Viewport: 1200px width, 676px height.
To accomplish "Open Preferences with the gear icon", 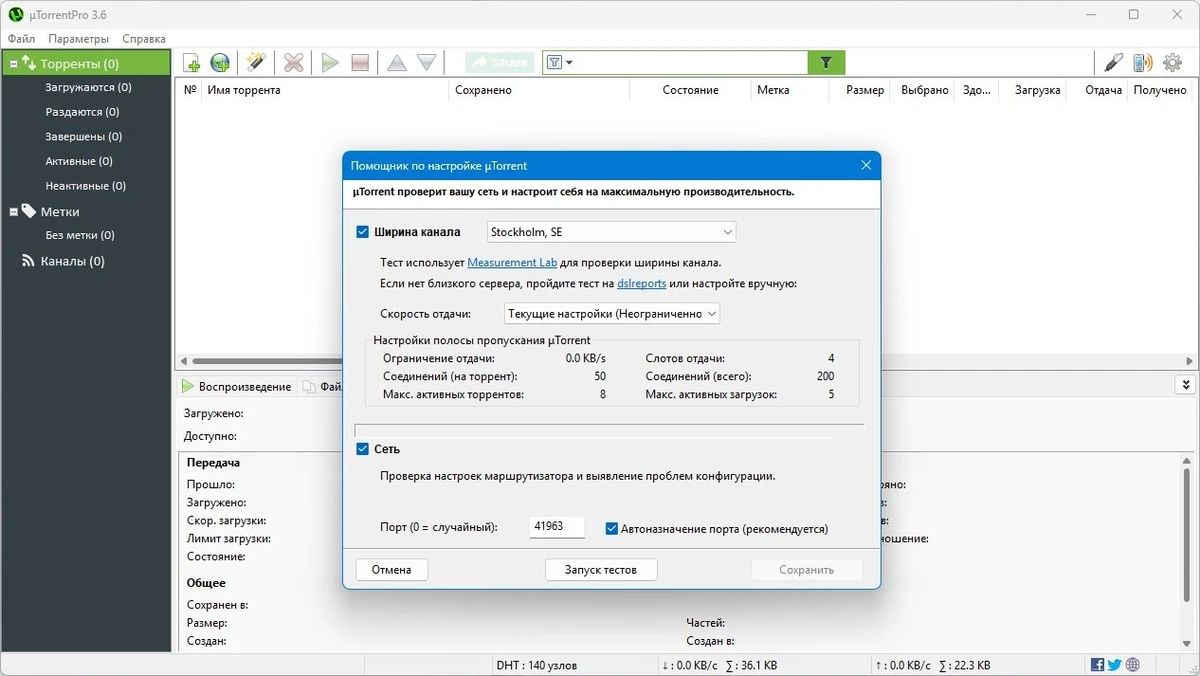I will pyautogui.click(x=1172, y=63).
